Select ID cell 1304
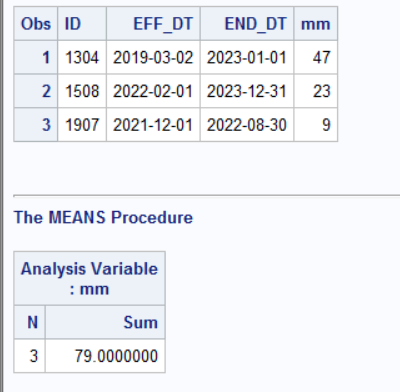 [82, 57]
